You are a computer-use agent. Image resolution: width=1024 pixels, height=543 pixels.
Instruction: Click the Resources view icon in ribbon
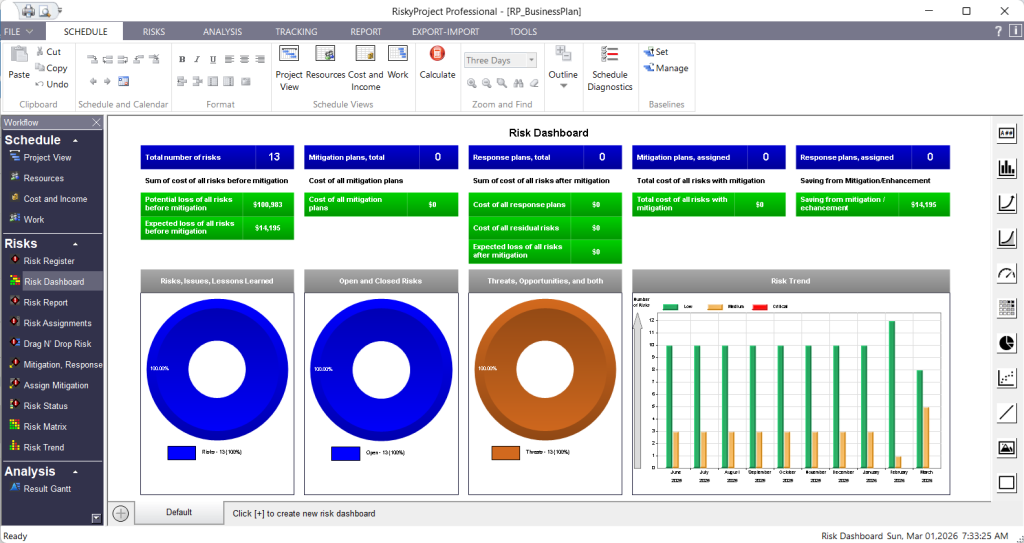click(325, 62)
